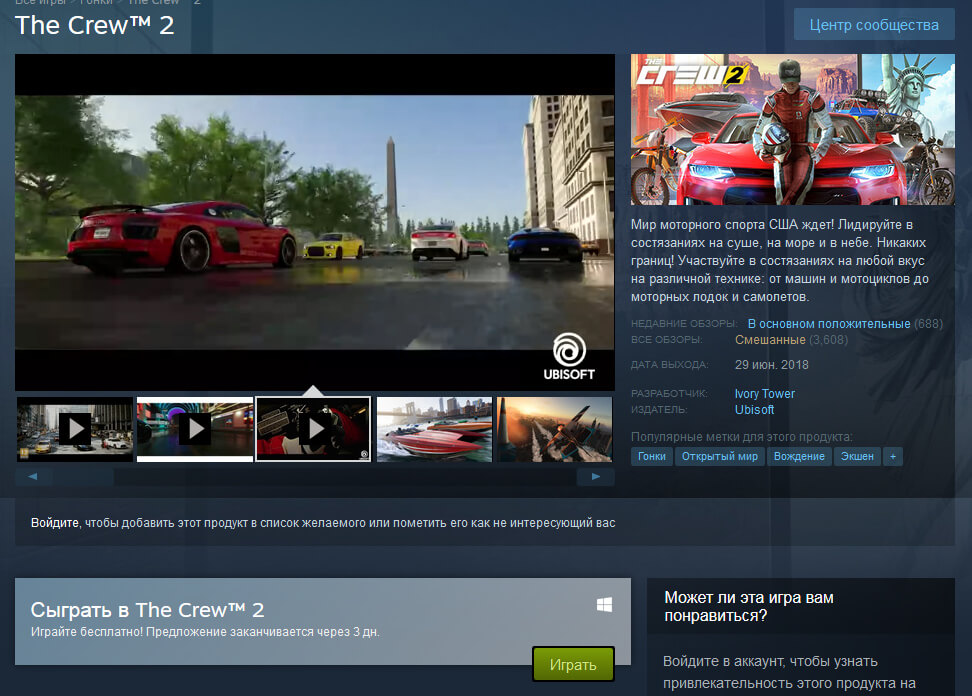Click the left arrow of thumbnail strip
The width and height of the screenshot is (972, 696).
pyautogui.click(x=33, y=477)
